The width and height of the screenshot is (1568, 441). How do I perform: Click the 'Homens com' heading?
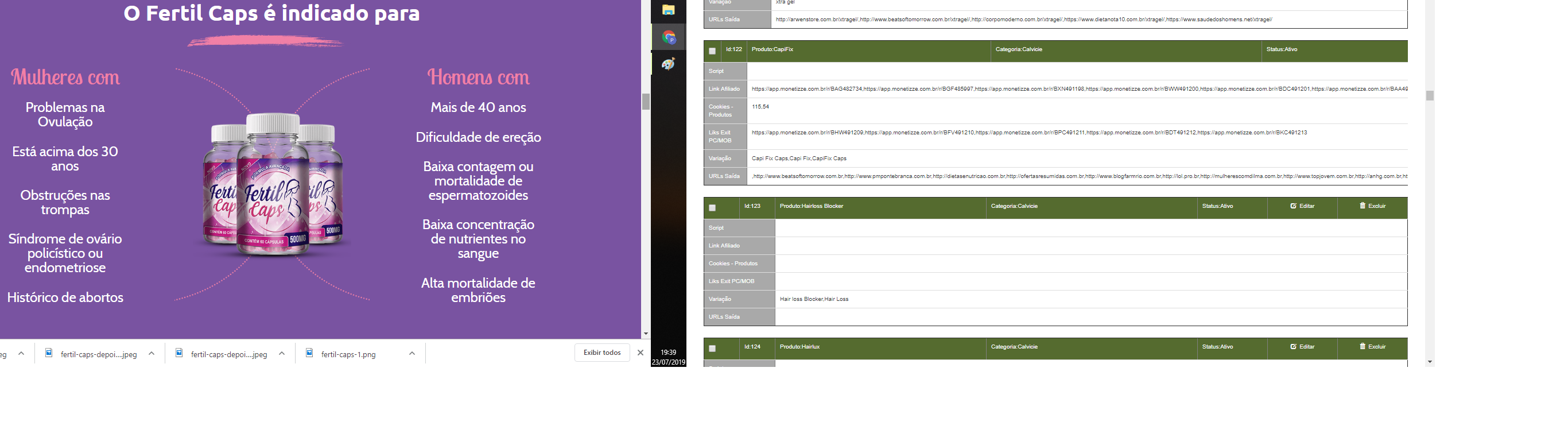coord(479,78)
